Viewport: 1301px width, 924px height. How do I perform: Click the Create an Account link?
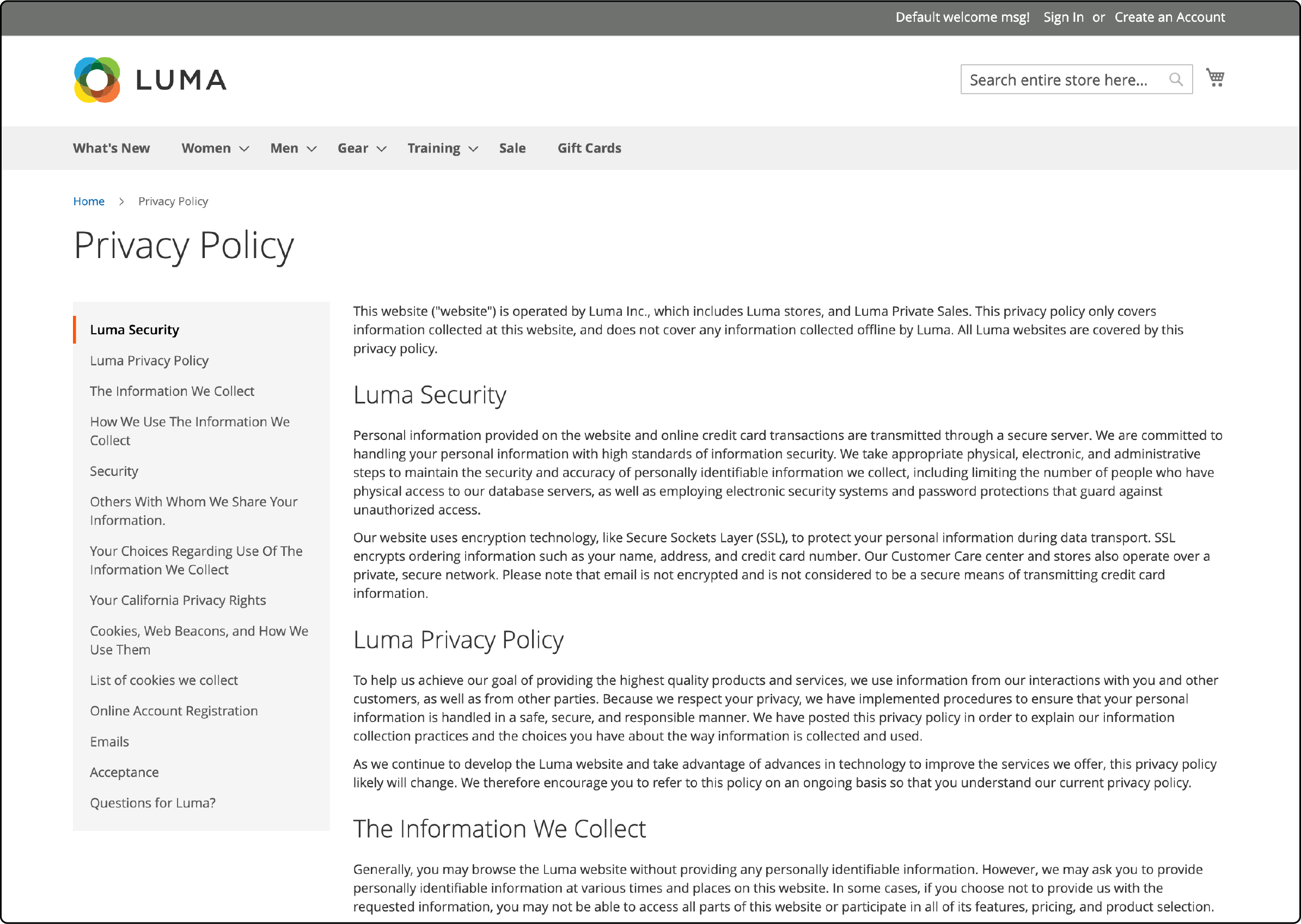[1170, 17]
